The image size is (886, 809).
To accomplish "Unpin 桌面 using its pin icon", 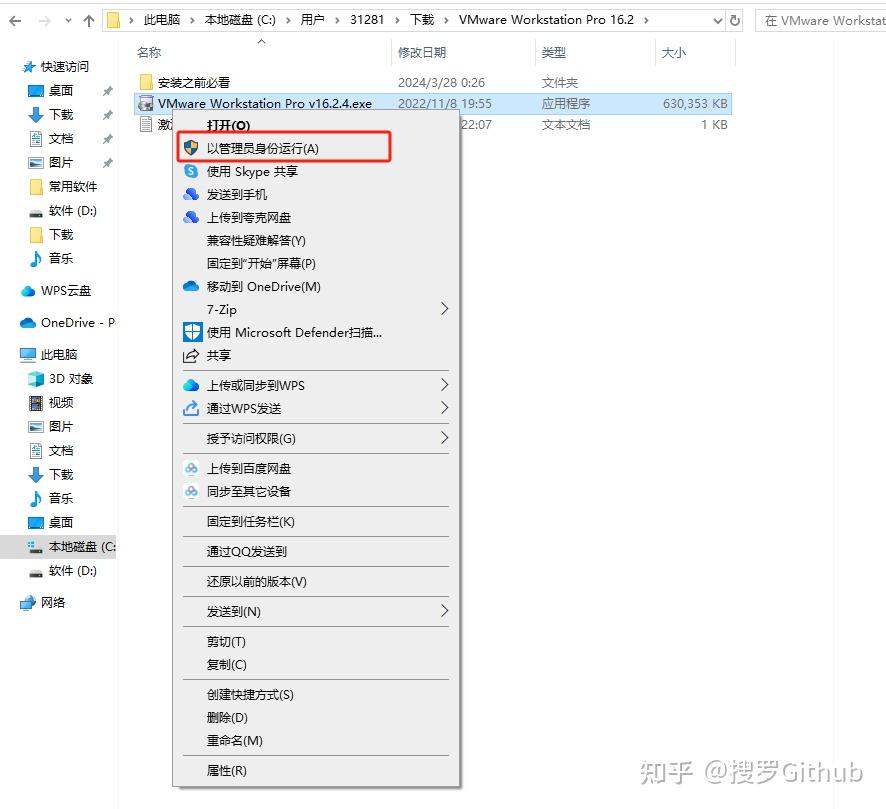I will tap(107, 91).
